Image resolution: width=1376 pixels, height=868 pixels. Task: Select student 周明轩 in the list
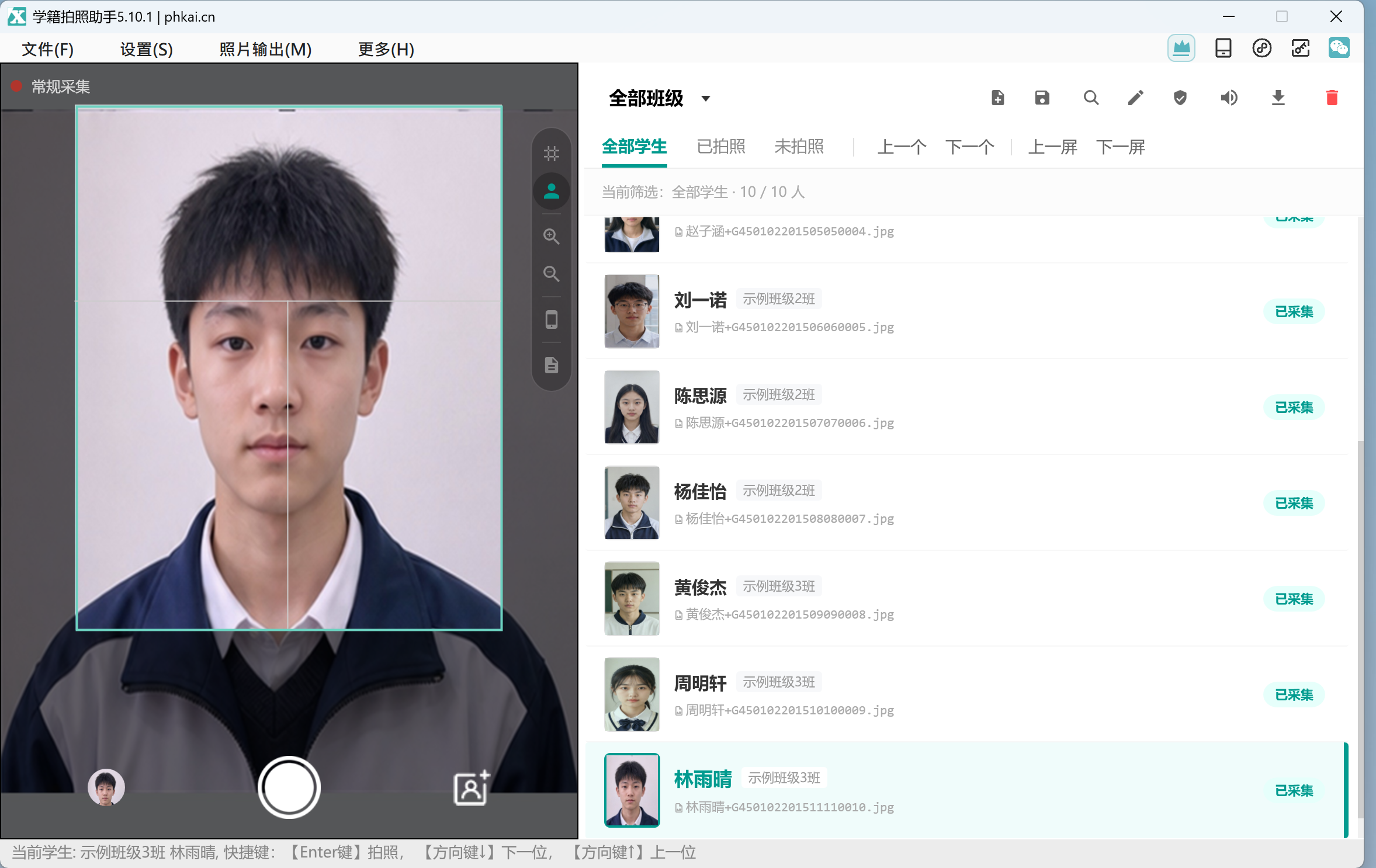[x=966, y=695]
